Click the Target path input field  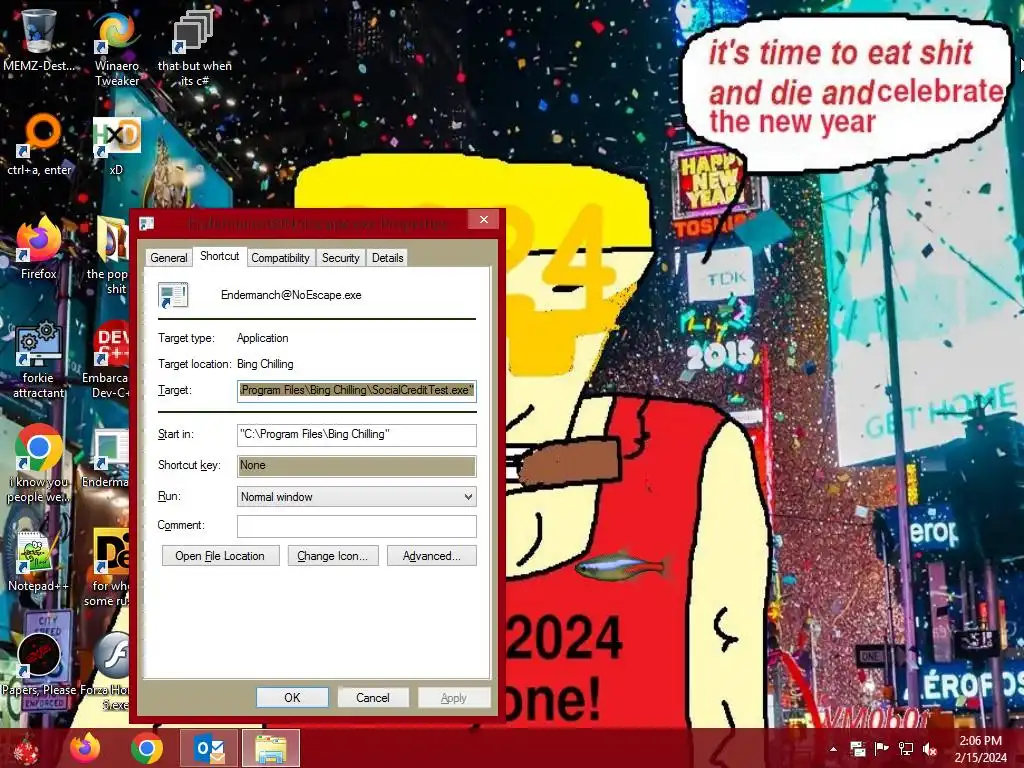357,391
